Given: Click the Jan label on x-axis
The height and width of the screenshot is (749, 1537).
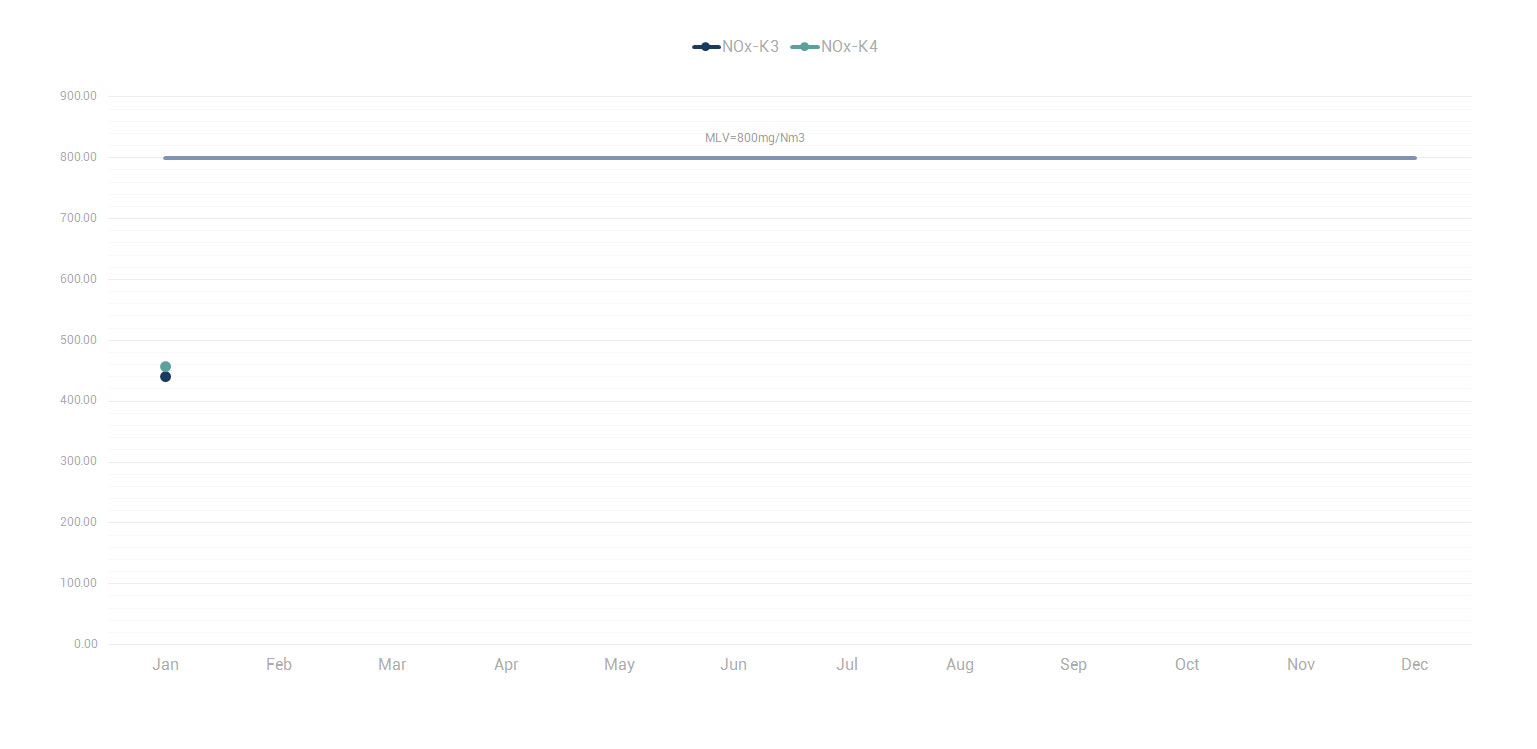Looking at the screenshot, I should 165,665.
